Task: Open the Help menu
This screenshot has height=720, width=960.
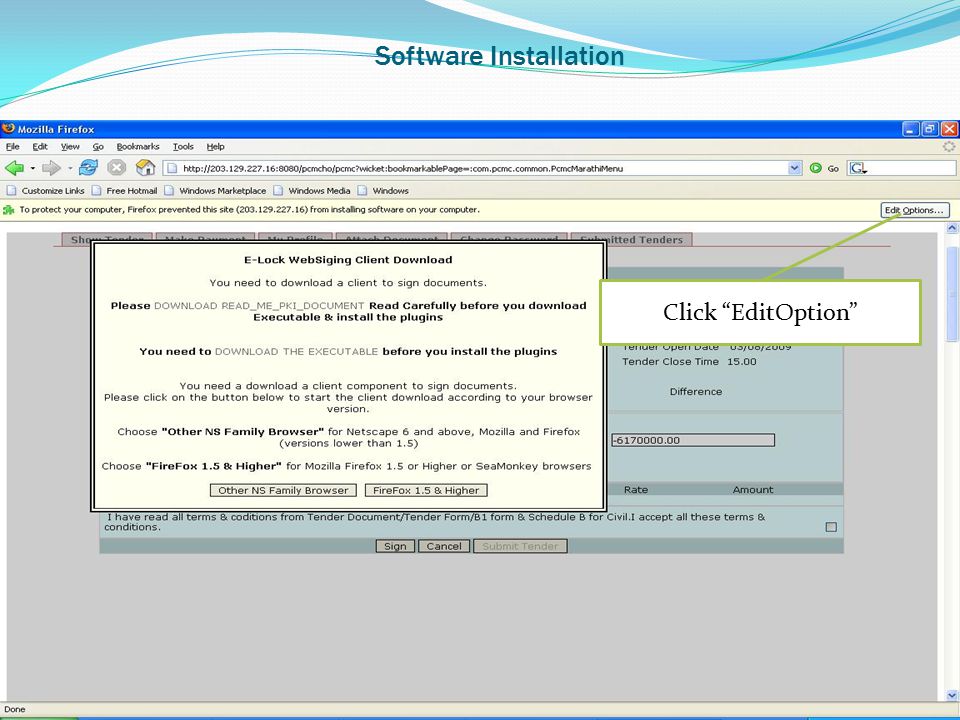Action: (x=216, y=146)
